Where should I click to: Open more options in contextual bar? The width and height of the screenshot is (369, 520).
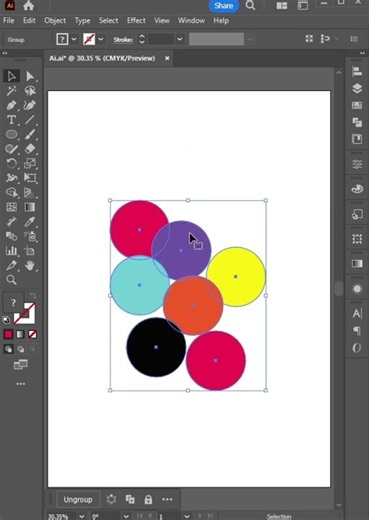(x=167, y=499)
